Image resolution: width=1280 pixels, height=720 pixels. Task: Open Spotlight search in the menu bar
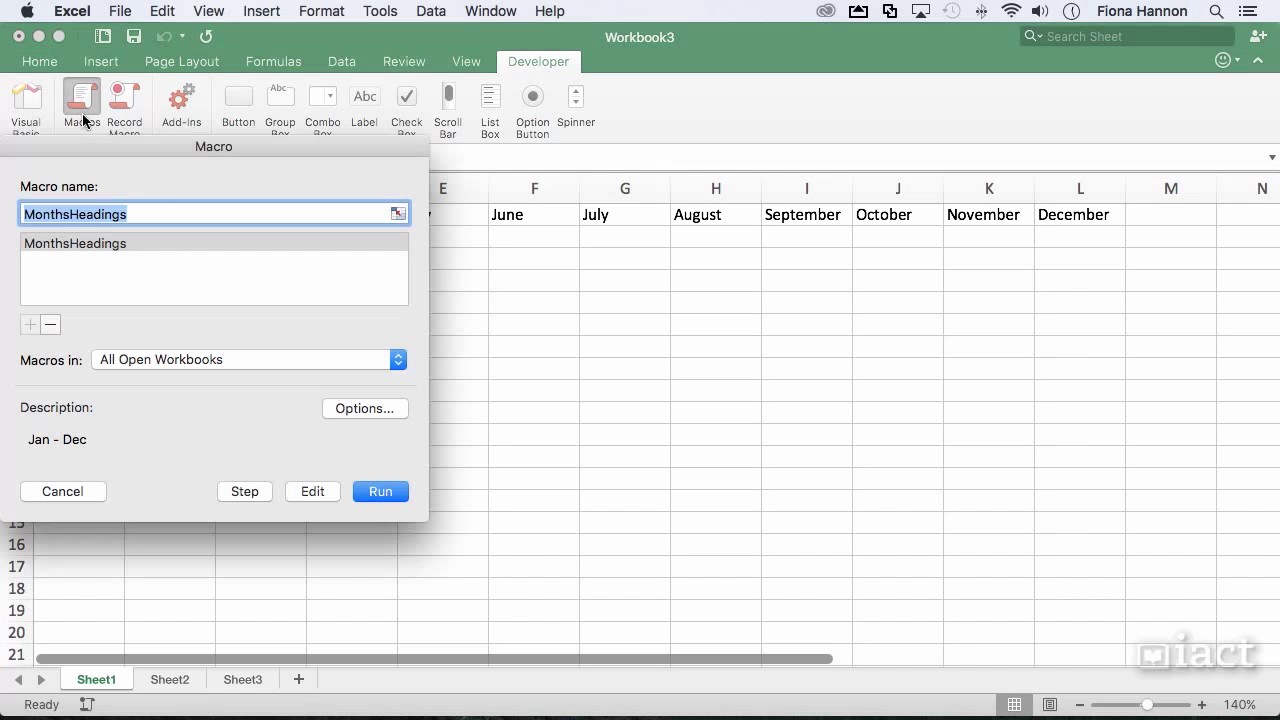pyautogui.click(x=1217, y=11)
